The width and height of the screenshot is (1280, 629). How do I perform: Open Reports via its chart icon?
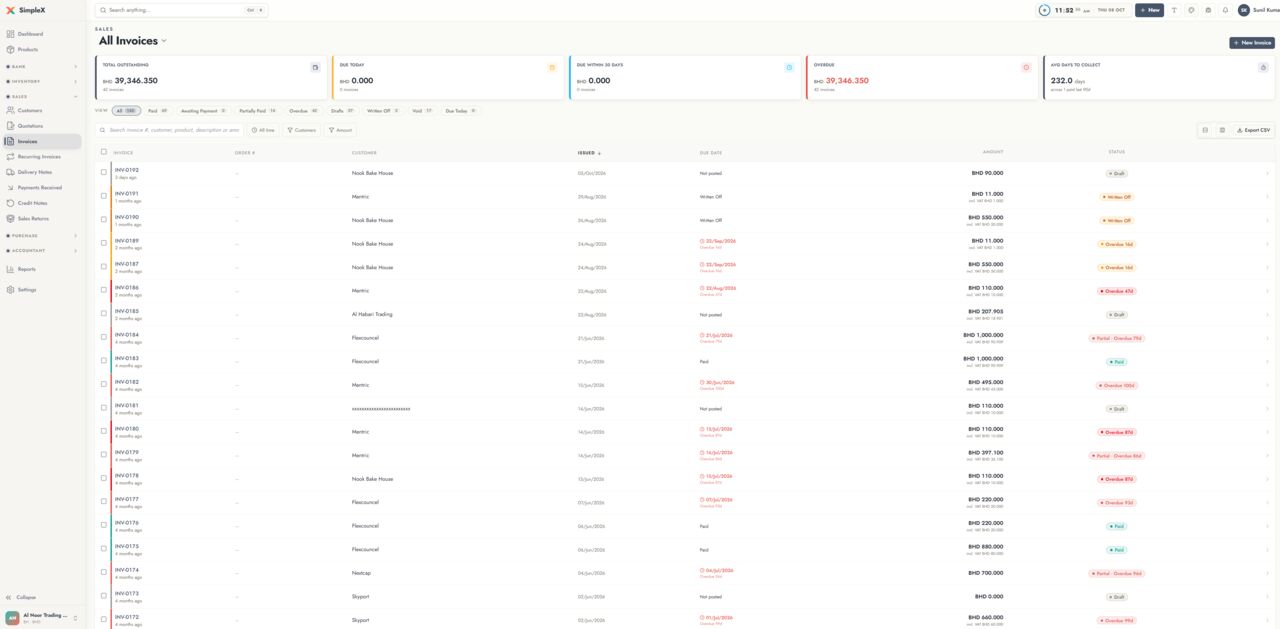point(11,269)
